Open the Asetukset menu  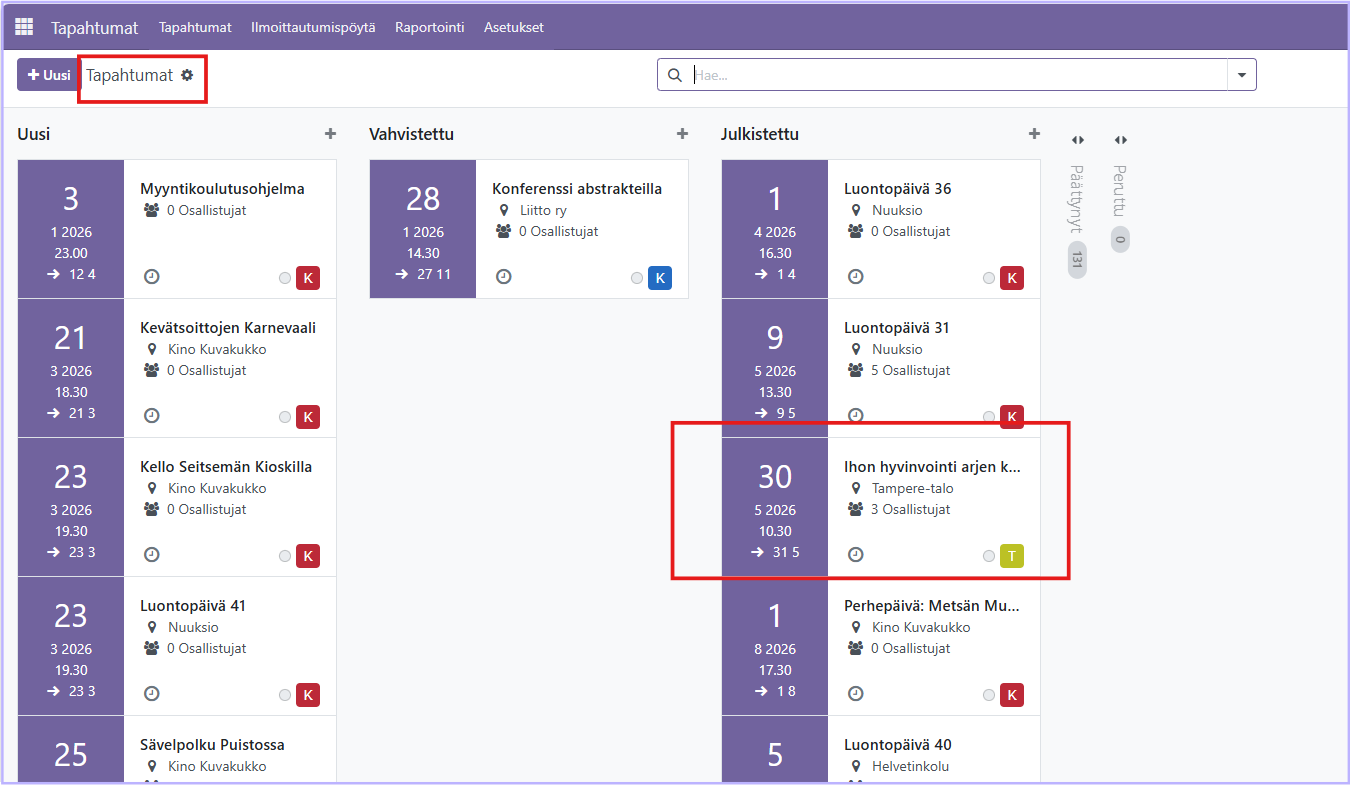coord(513,27)
